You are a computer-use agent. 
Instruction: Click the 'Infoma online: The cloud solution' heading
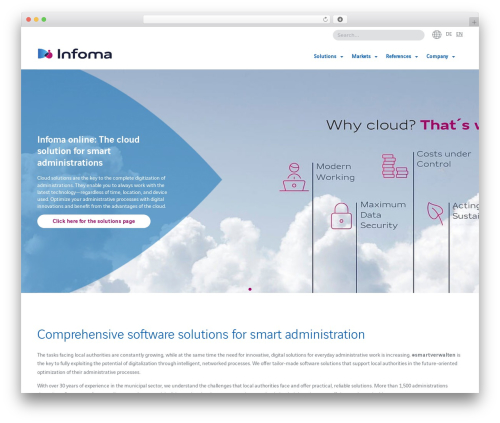pos(88,151)
